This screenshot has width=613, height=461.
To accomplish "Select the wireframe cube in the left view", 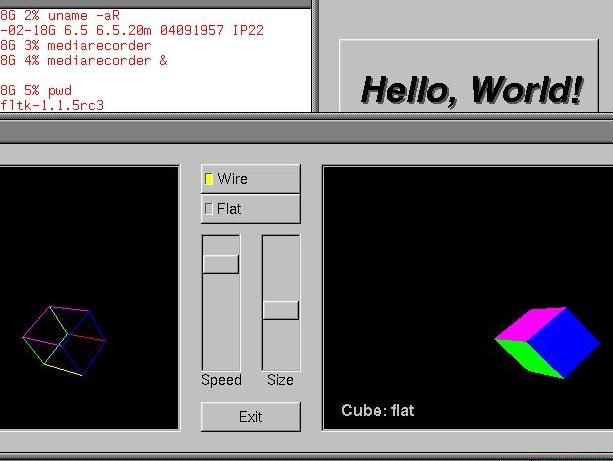I will tap(65, 341).
